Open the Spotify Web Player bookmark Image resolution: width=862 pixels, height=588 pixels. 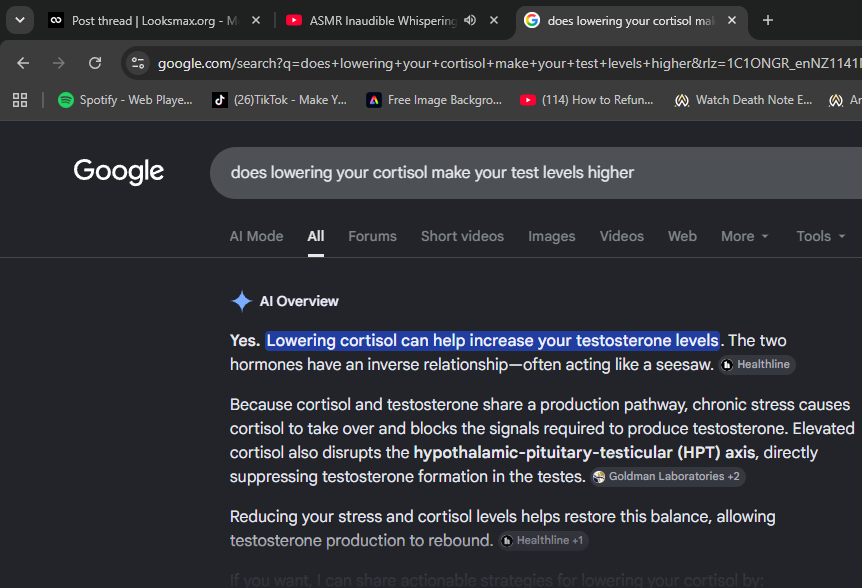126,100
